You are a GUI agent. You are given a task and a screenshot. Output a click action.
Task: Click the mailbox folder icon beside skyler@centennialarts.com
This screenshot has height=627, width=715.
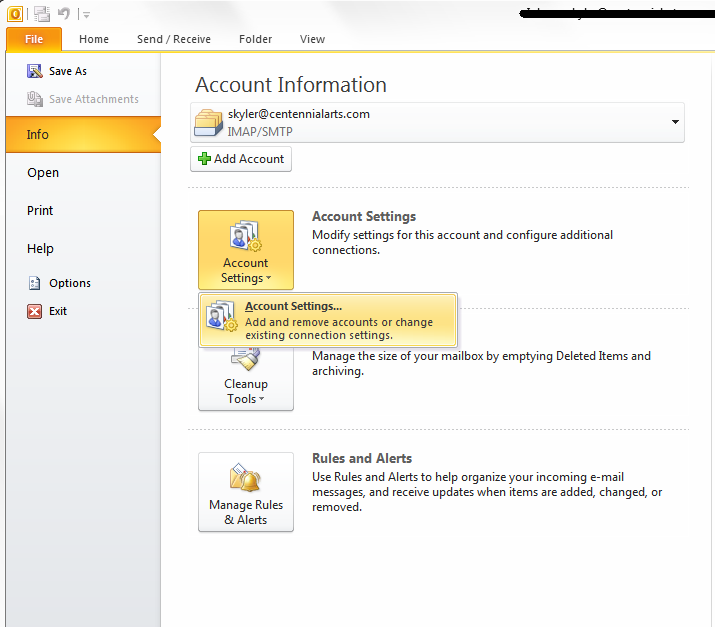(x=208, y=122)
